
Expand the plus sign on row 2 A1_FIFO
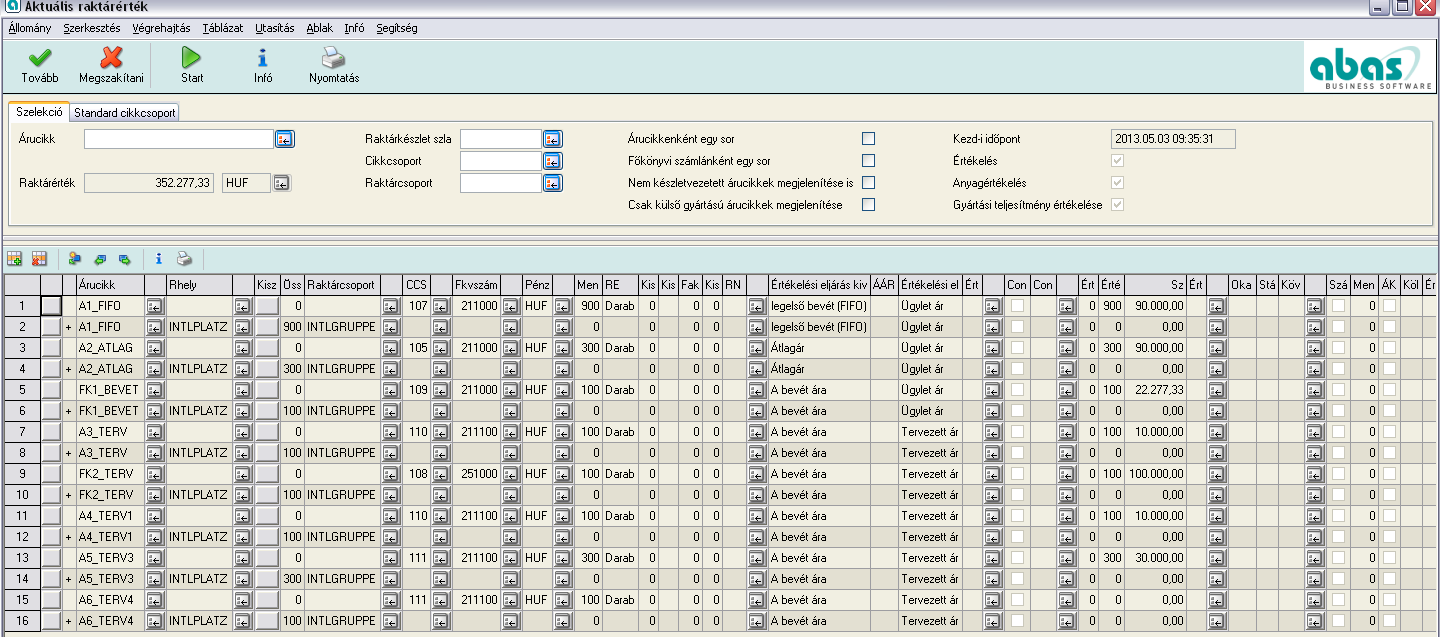(68, 326)
